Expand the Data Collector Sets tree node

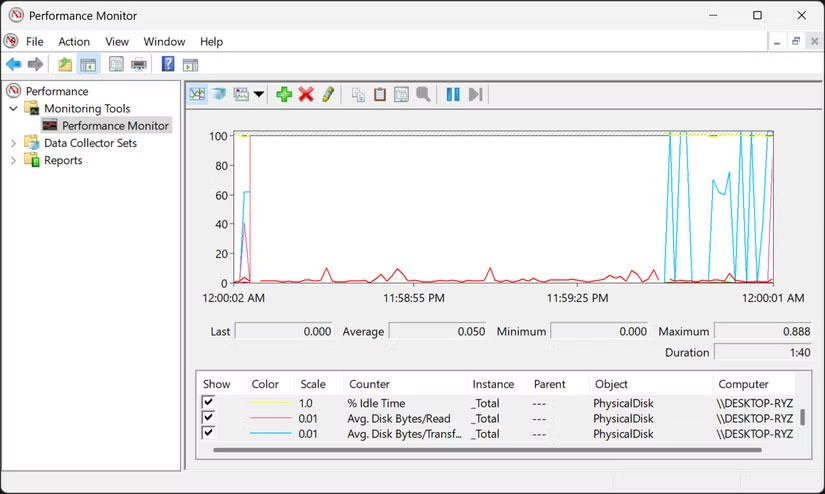[14, 143]
